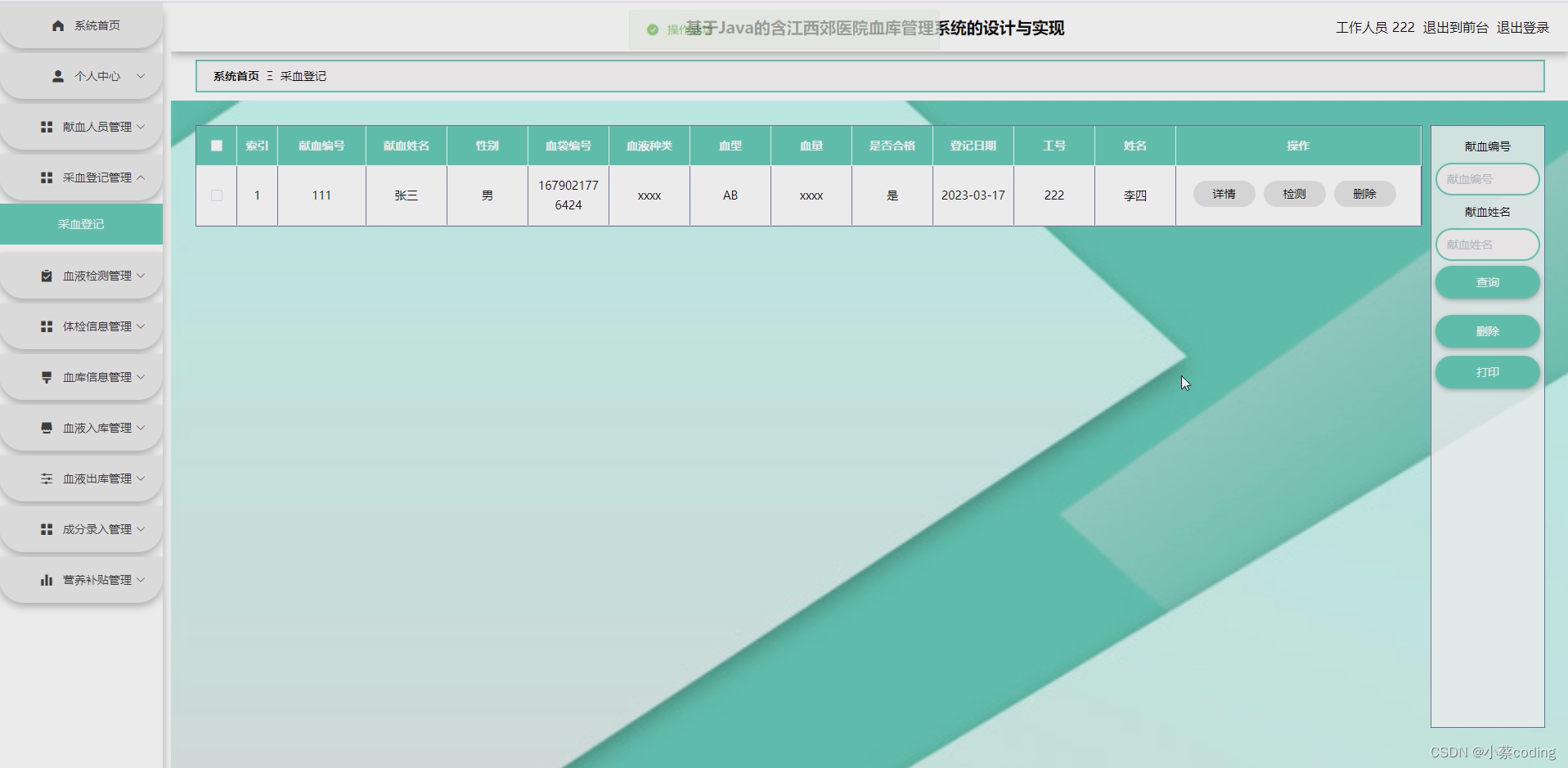Open the 营养补贴管理 menu
The width and height of the screenshot is (1568, 768).
81,580
